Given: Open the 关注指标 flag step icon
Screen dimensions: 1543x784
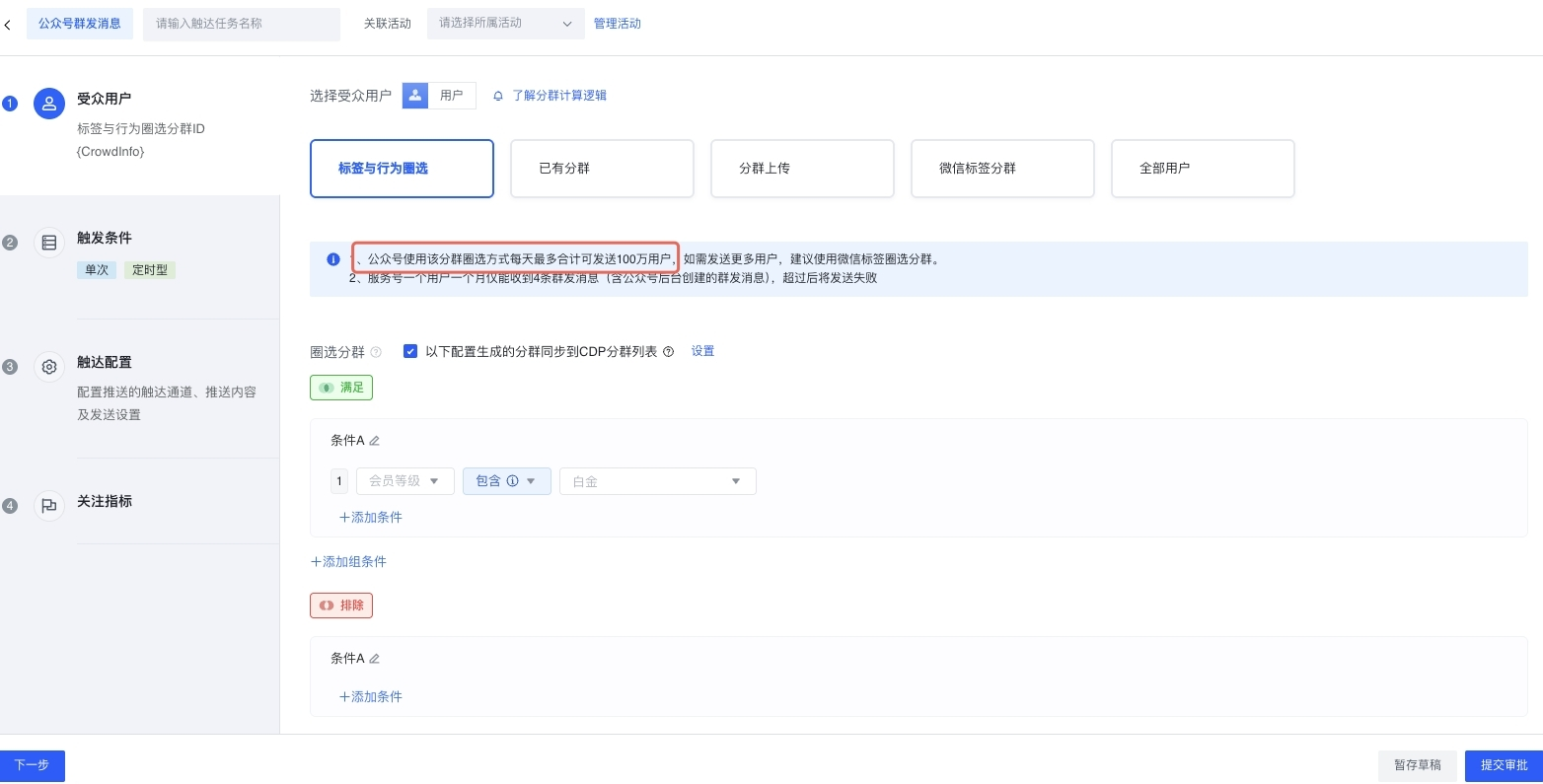Looking at the screenshot, I should click(49, 506).
